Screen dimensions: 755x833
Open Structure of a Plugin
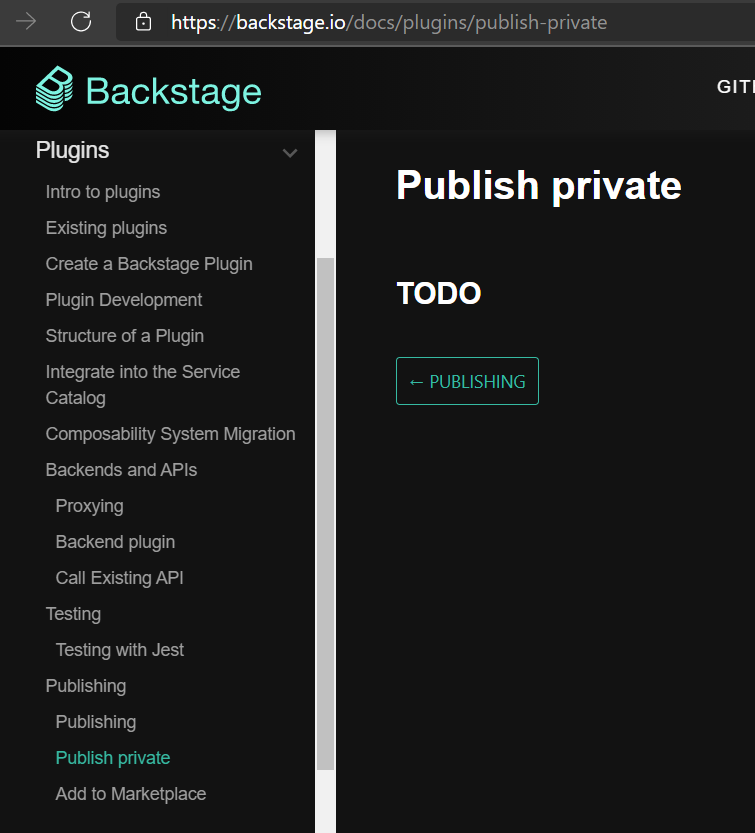pos(124,336)
